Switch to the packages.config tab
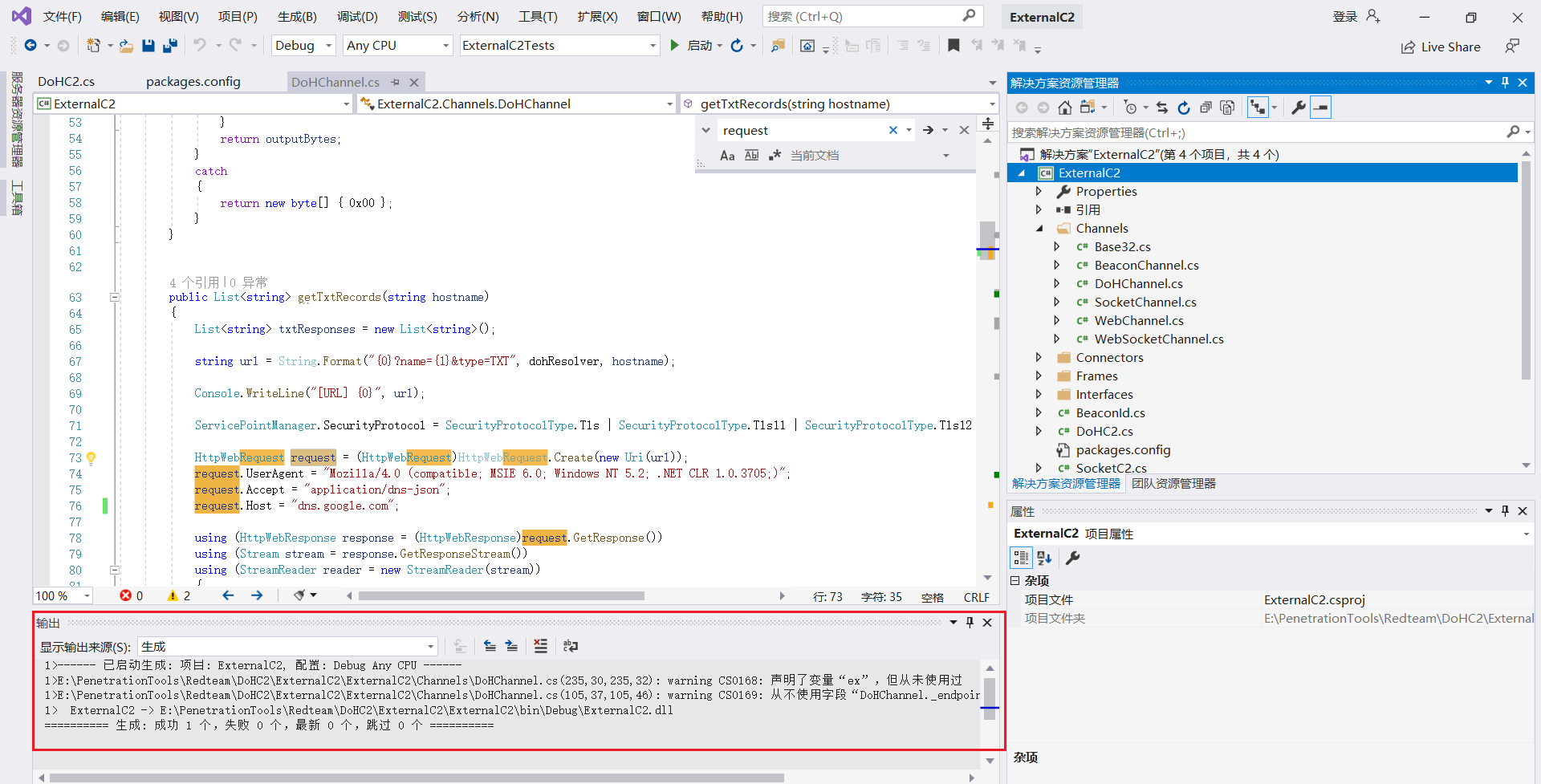The height and width of the screenshot is (784, 1541). tap(193, 82)
